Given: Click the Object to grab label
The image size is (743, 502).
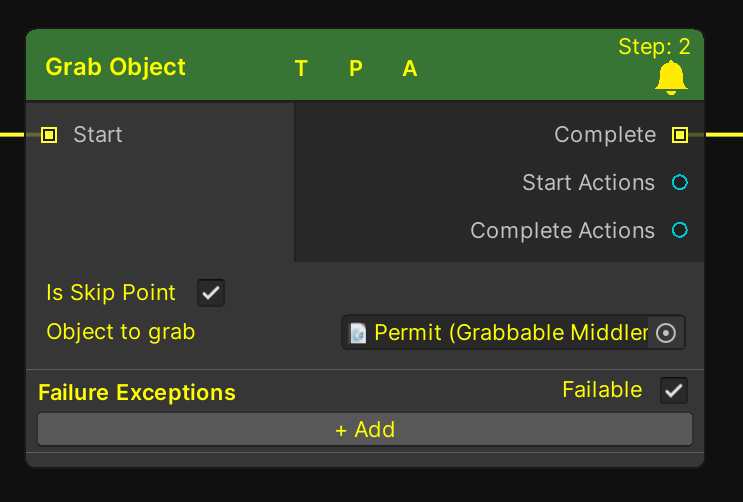Looking at the screenshot, I should click(x=121, y=332).
